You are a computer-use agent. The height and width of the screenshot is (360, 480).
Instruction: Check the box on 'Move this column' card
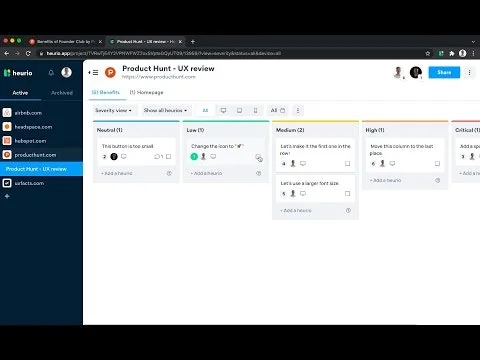437,164
